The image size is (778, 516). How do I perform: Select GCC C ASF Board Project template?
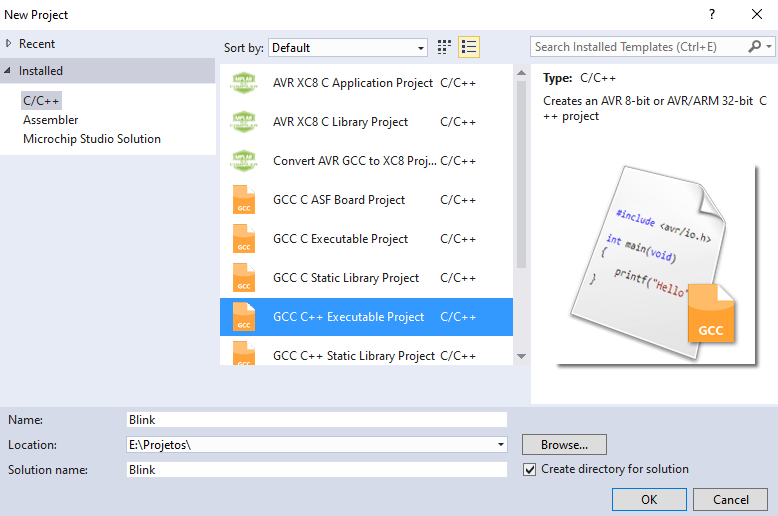tap(366, 199)
